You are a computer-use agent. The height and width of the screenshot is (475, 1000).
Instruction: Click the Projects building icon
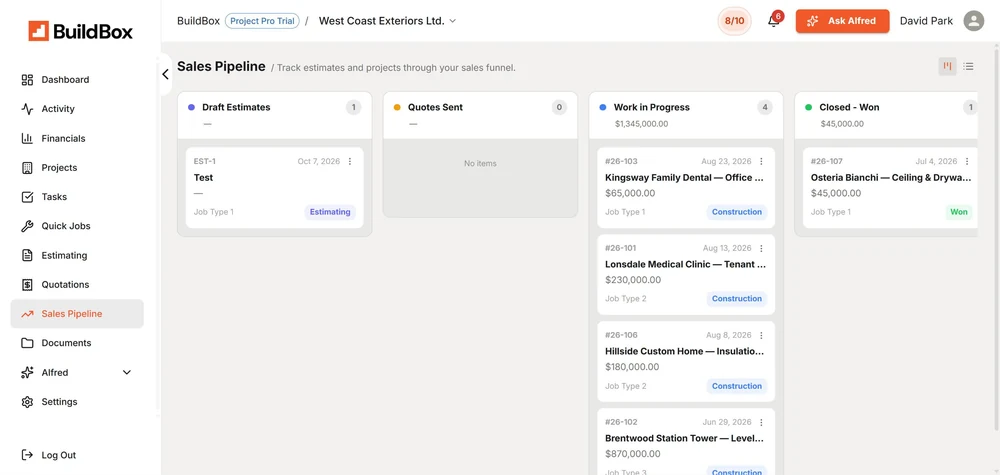27,168
